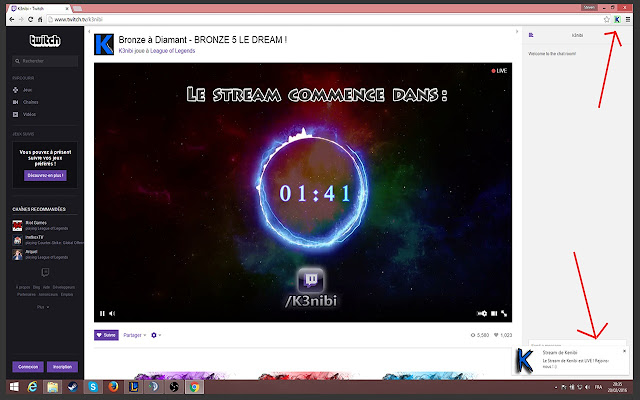Click the Twitch logo in the sidebar
Screen dimensions: 640x400
pos(45,40)
